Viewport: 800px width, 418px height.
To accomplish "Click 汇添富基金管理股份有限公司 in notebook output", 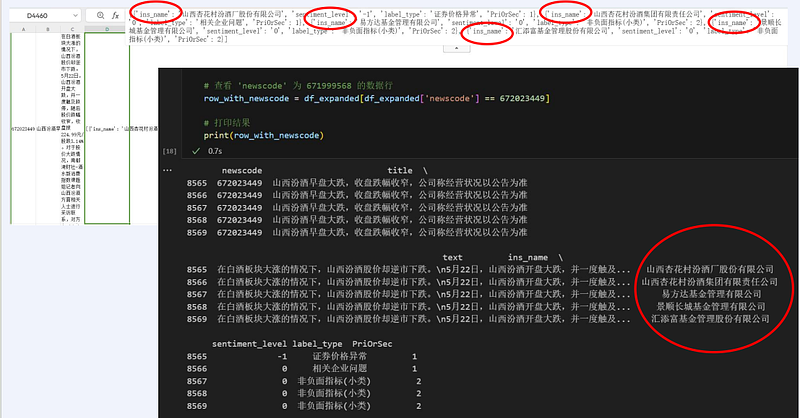I will click(710, 319).
